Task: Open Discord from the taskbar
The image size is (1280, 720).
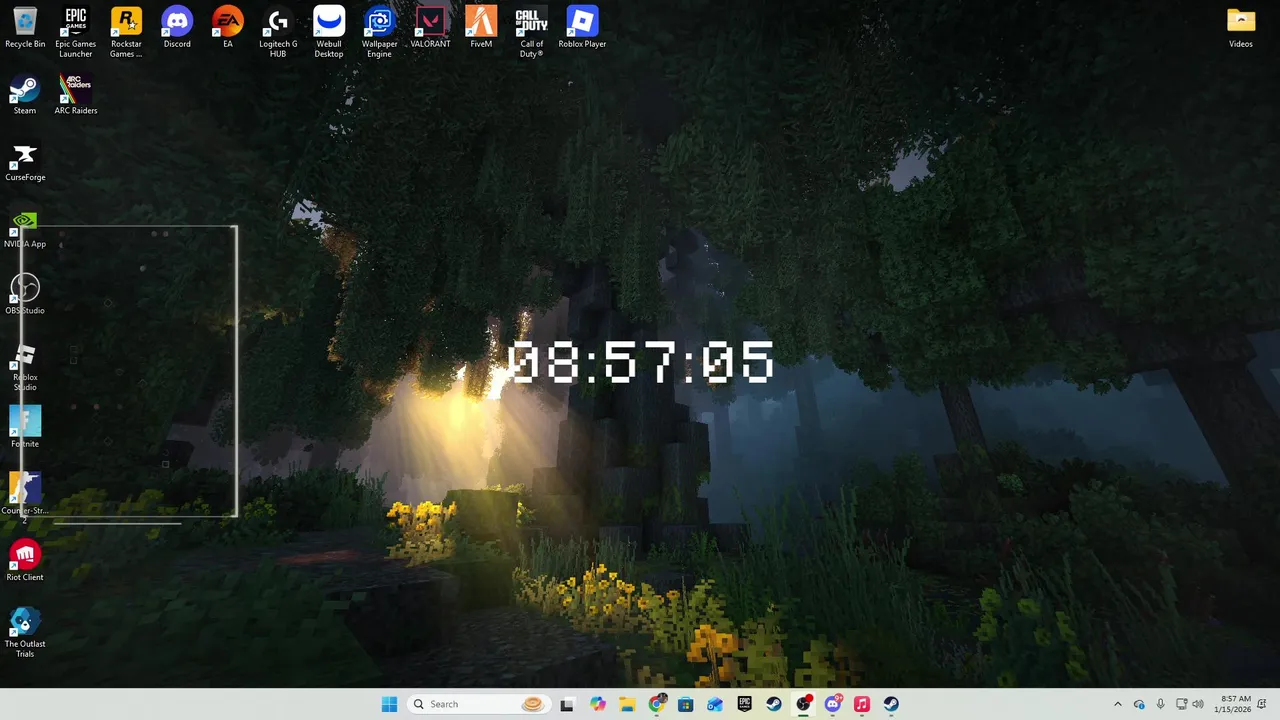Action: pos(832,704)
